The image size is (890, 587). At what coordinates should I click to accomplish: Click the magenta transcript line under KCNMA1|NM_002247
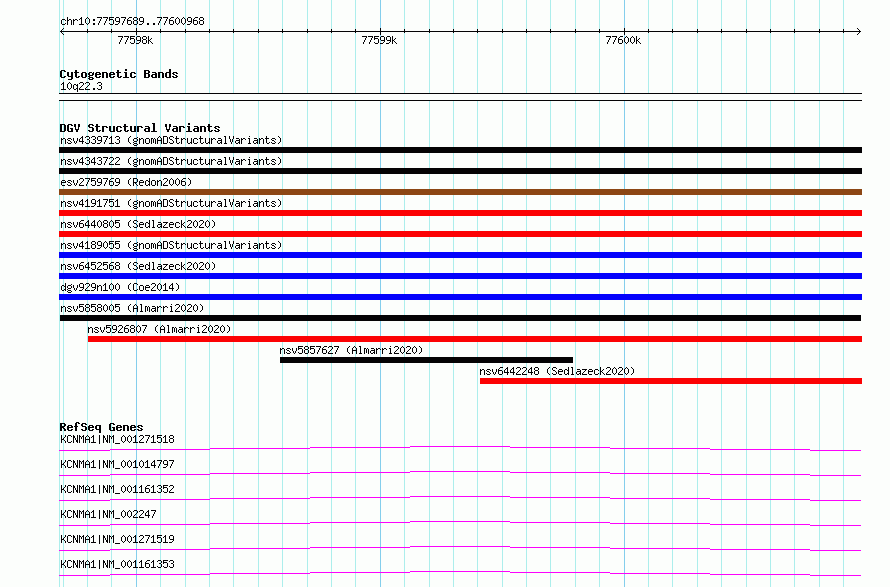tap(460, 523)
